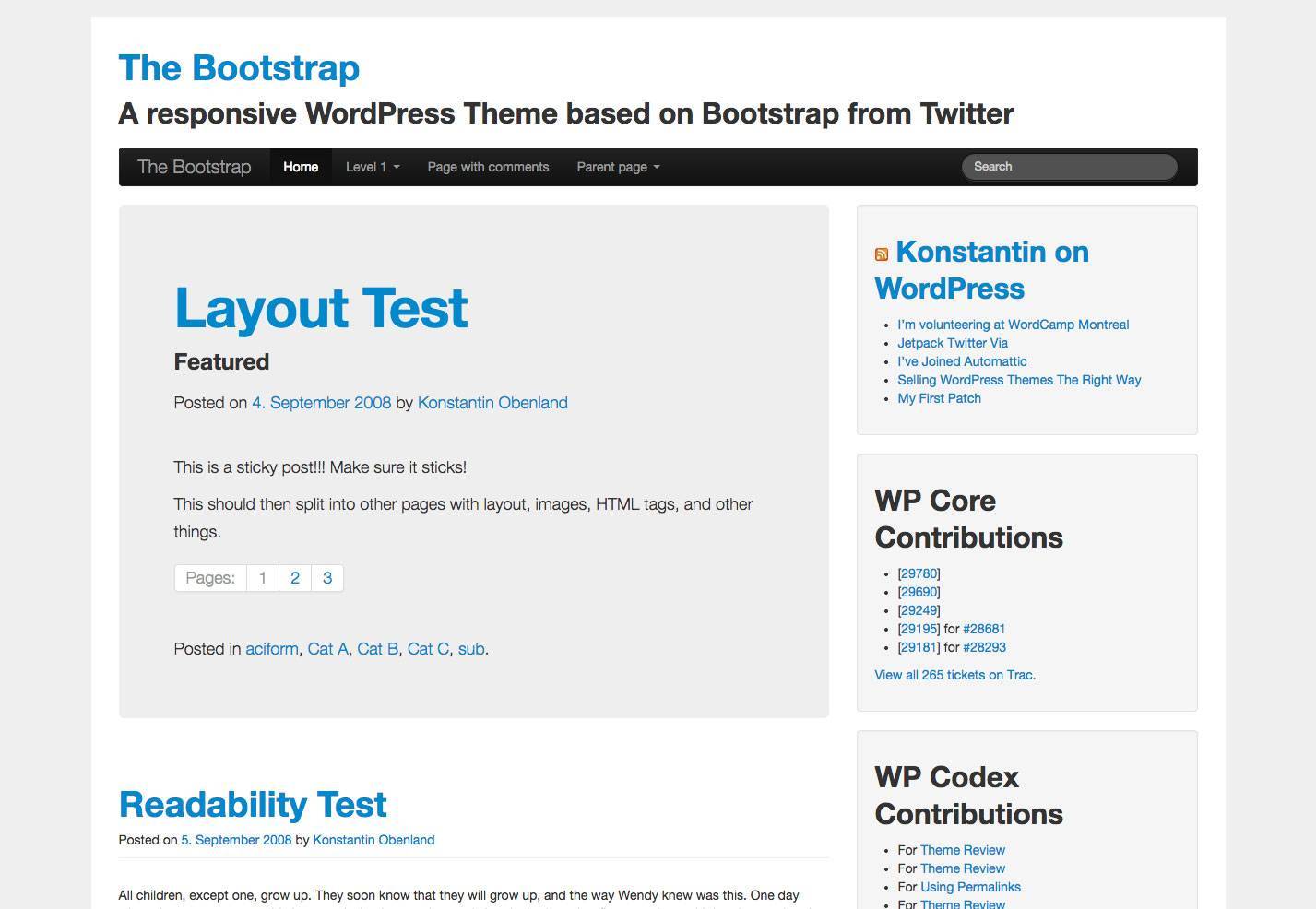Image resolution: width=1316 pixels, height=909 pixels.
Task: Click the WP Codex Contributions heading
Action: click(x=969, y=796)
